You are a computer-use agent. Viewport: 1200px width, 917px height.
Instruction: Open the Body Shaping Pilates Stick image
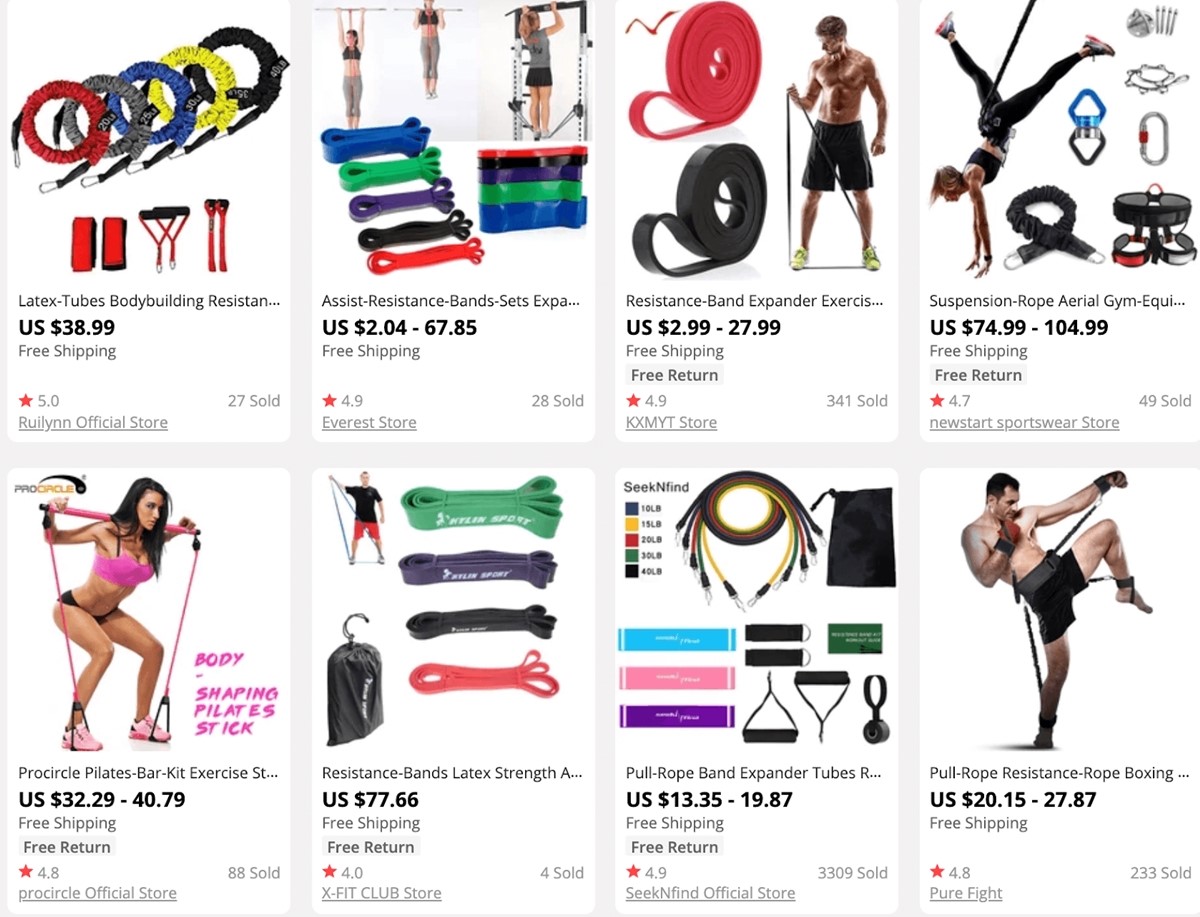[148, 611]
